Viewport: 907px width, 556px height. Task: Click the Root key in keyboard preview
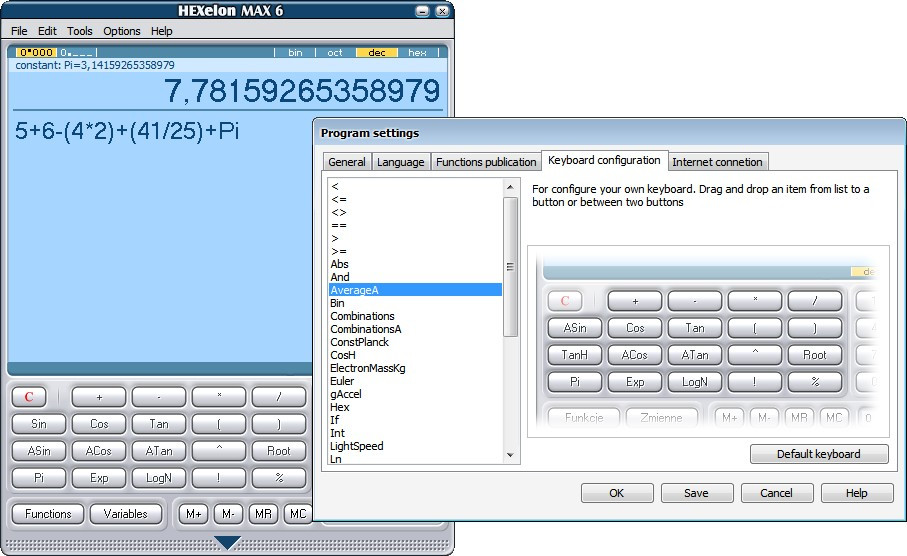pos(815,355)
